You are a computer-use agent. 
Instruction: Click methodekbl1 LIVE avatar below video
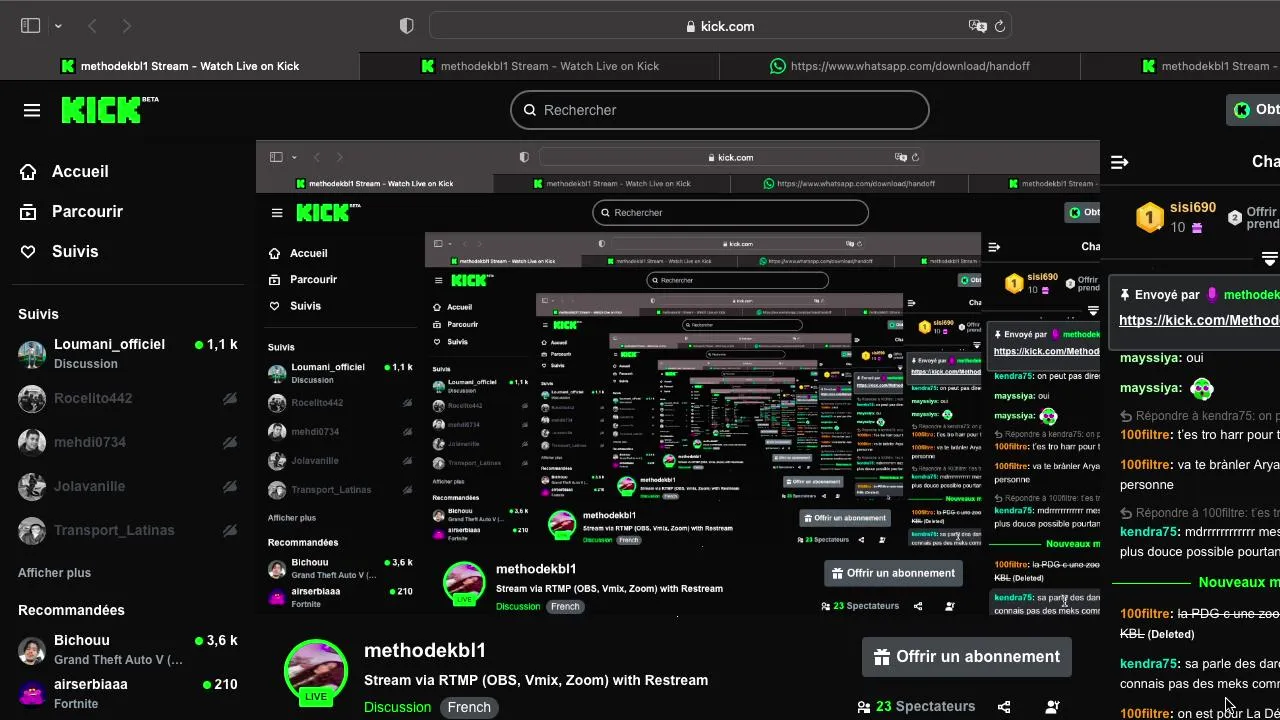coord(316,671)
